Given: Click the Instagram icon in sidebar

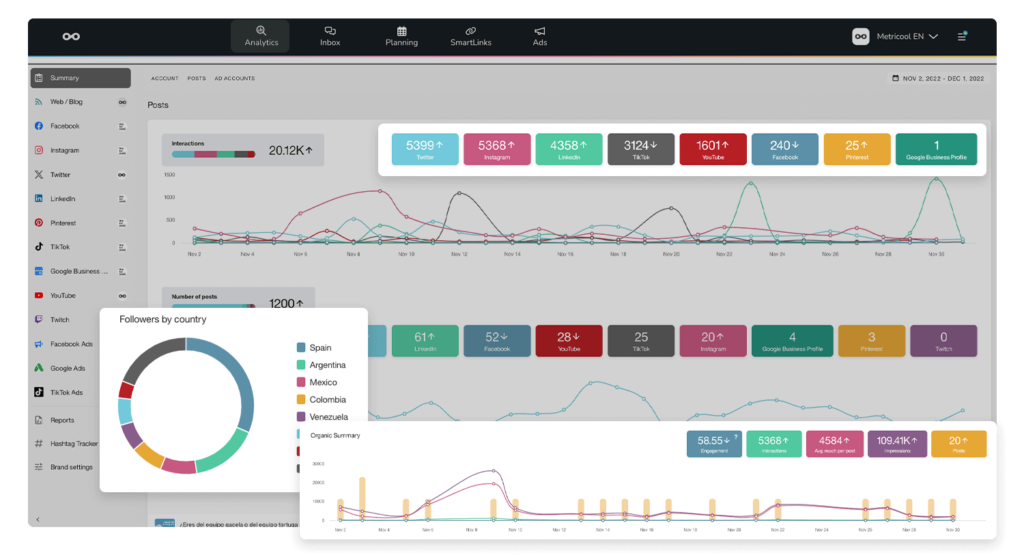Looking at the screenshot, I should 39,150.
